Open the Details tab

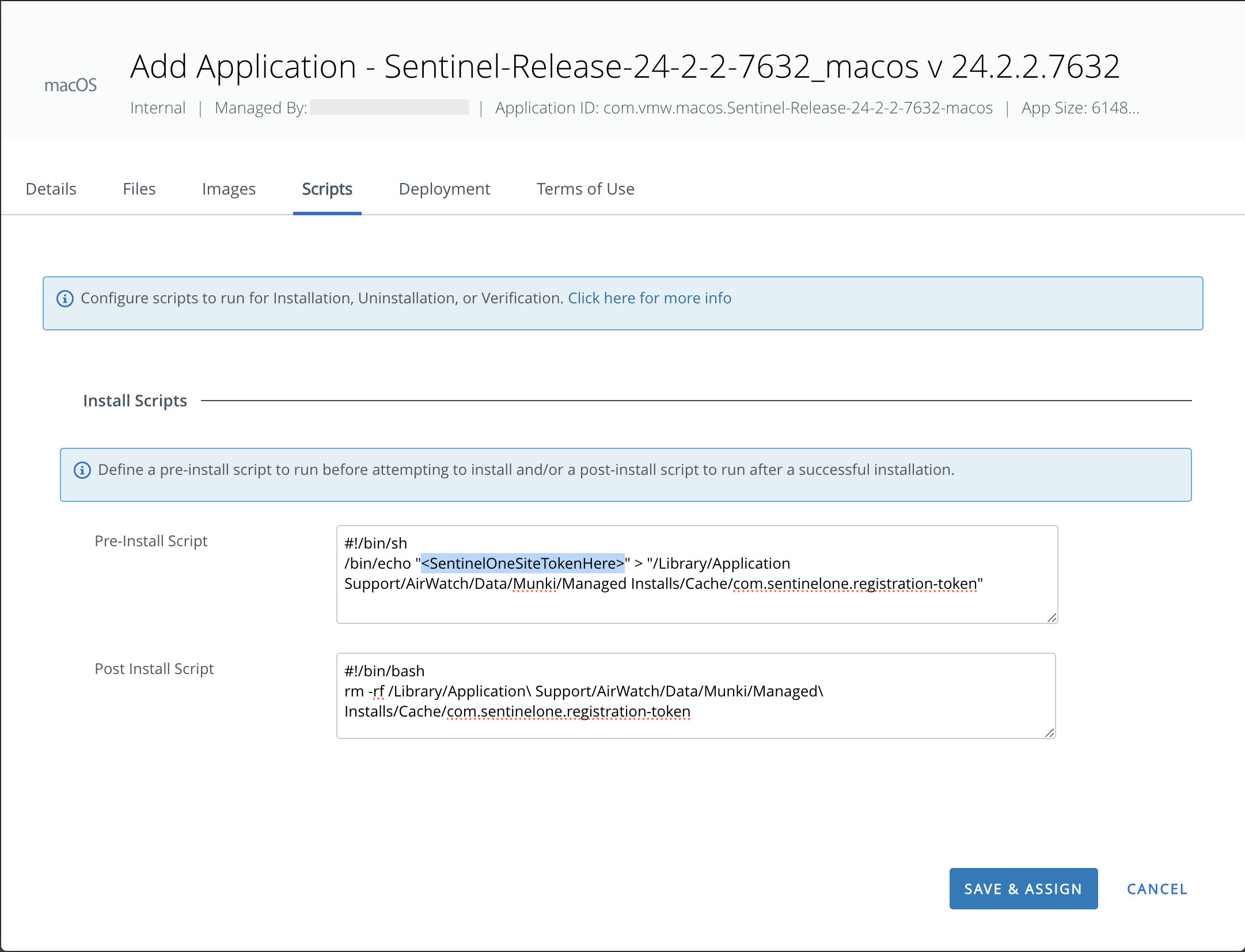51,189
